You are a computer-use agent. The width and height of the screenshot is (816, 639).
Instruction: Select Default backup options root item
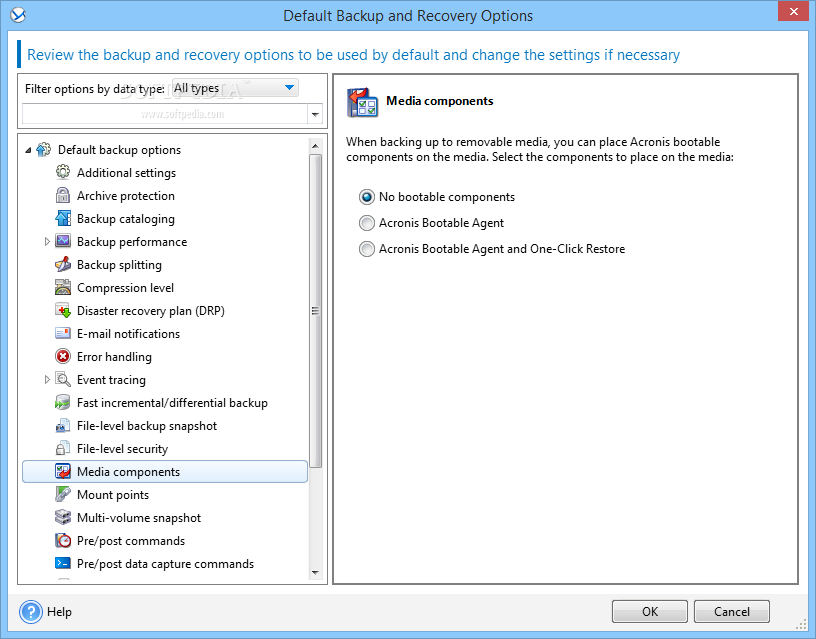click(120, 150)
